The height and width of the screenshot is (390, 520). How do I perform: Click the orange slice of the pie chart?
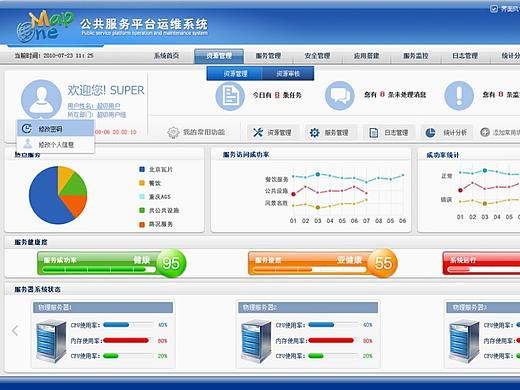click(x=76, y=204)
